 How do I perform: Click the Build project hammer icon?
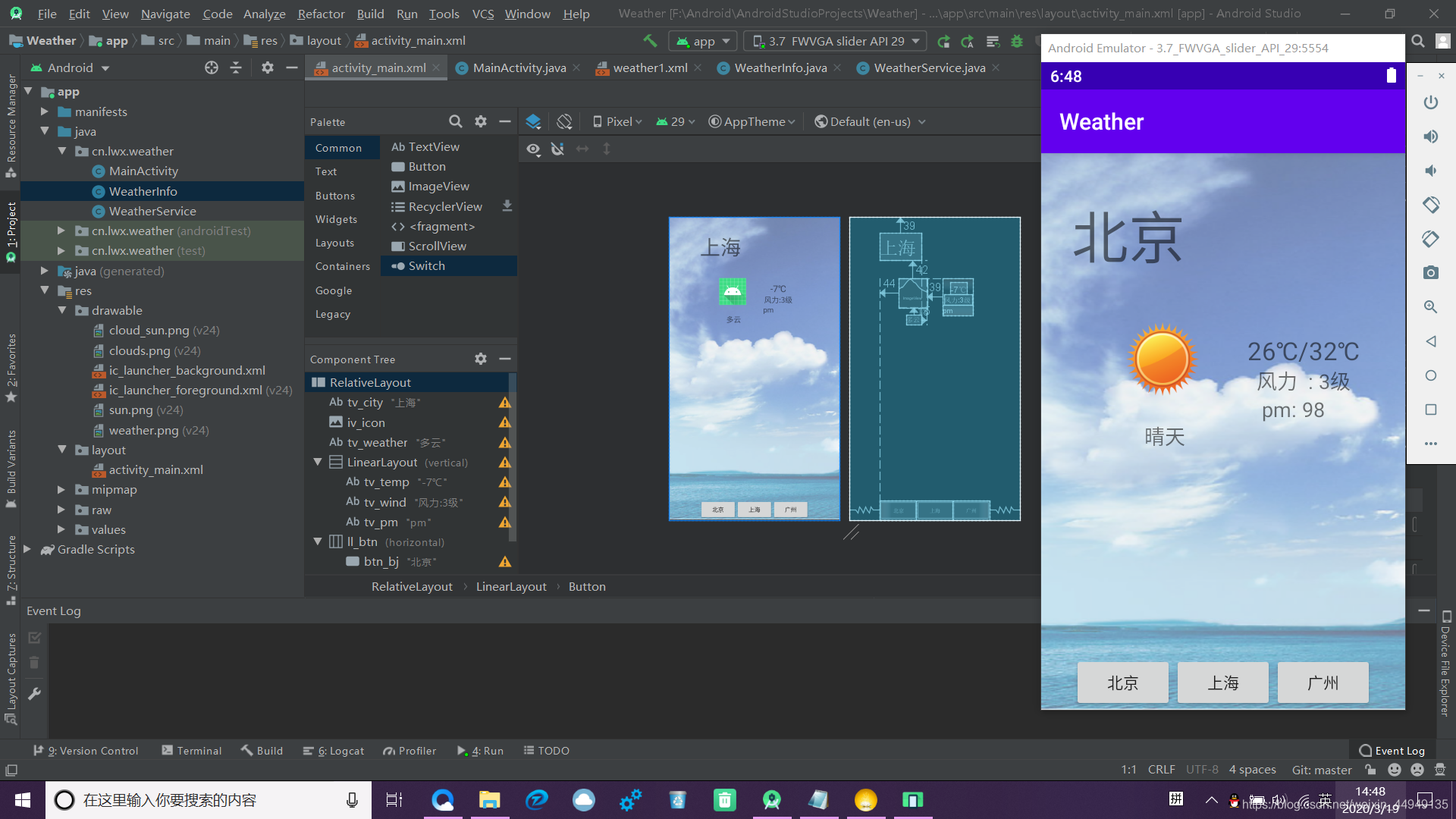[650, 41]
